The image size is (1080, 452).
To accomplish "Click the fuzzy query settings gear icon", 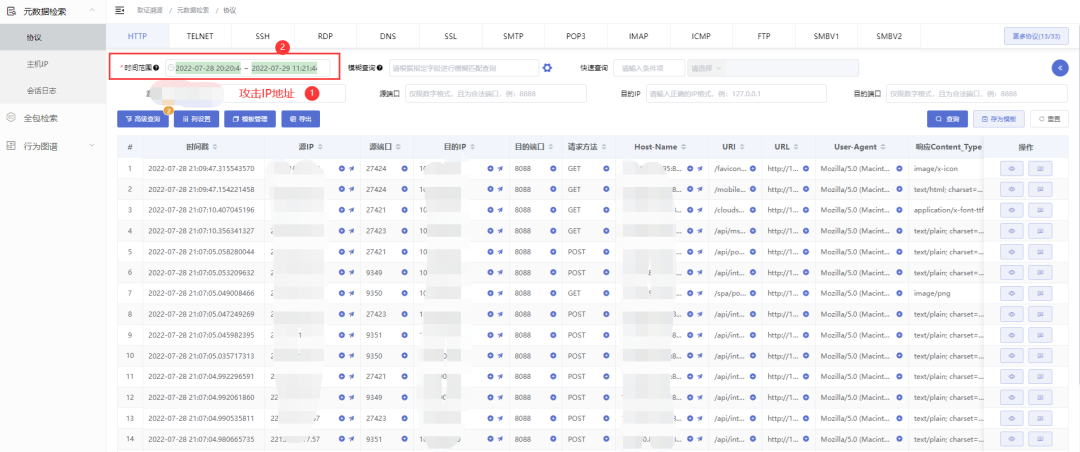I will [547, 68].
